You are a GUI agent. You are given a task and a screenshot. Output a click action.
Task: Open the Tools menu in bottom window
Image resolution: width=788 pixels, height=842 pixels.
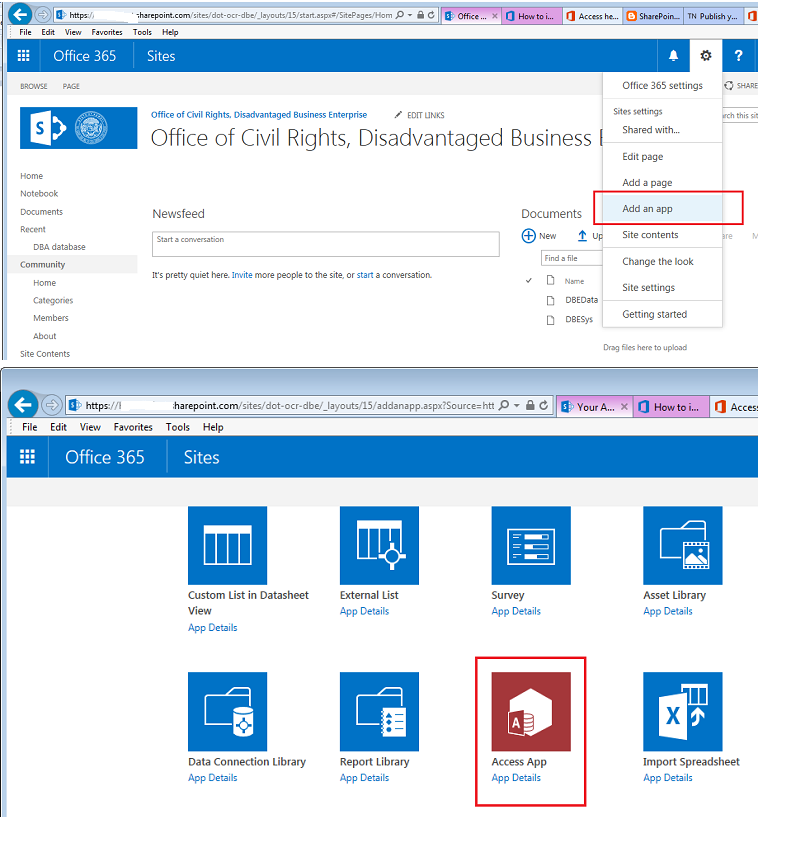[177, 427]
